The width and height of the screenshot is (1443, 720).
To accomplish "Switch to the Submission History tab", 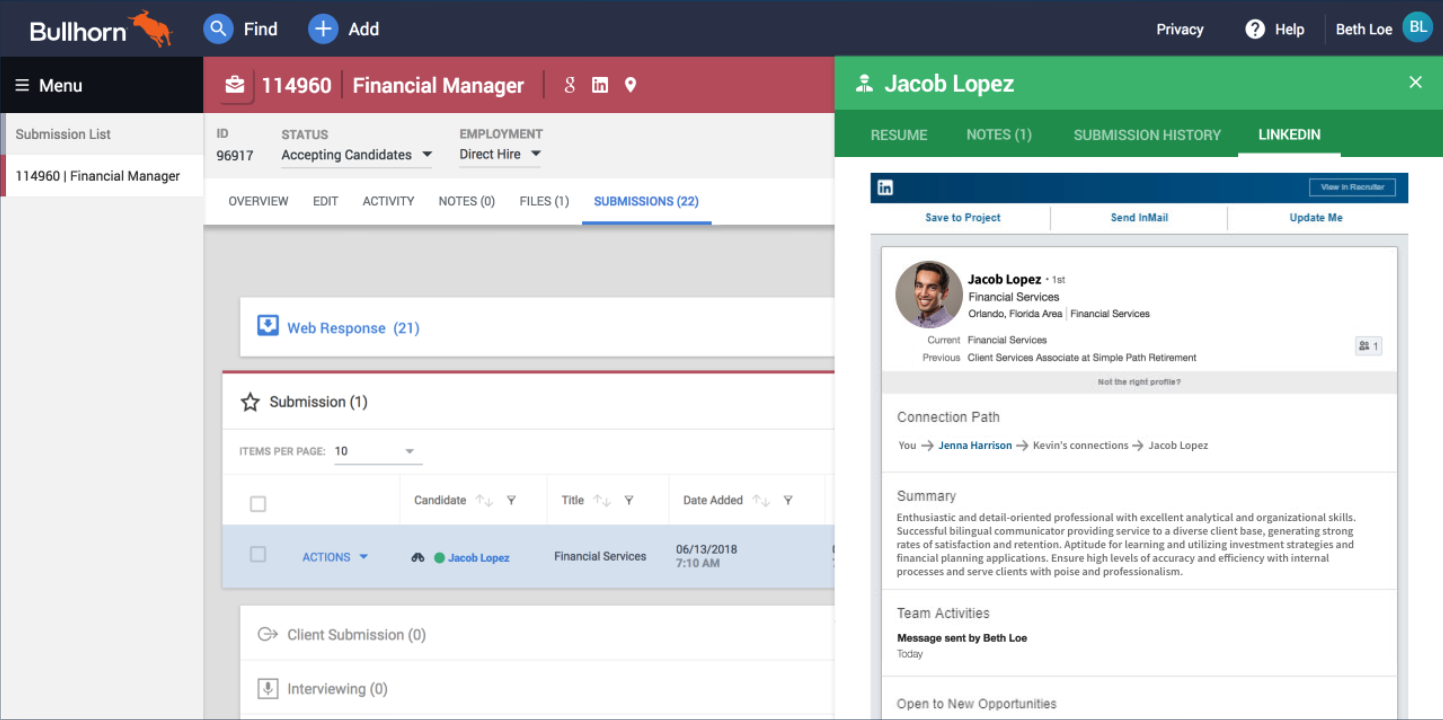I will point(1146,135).
